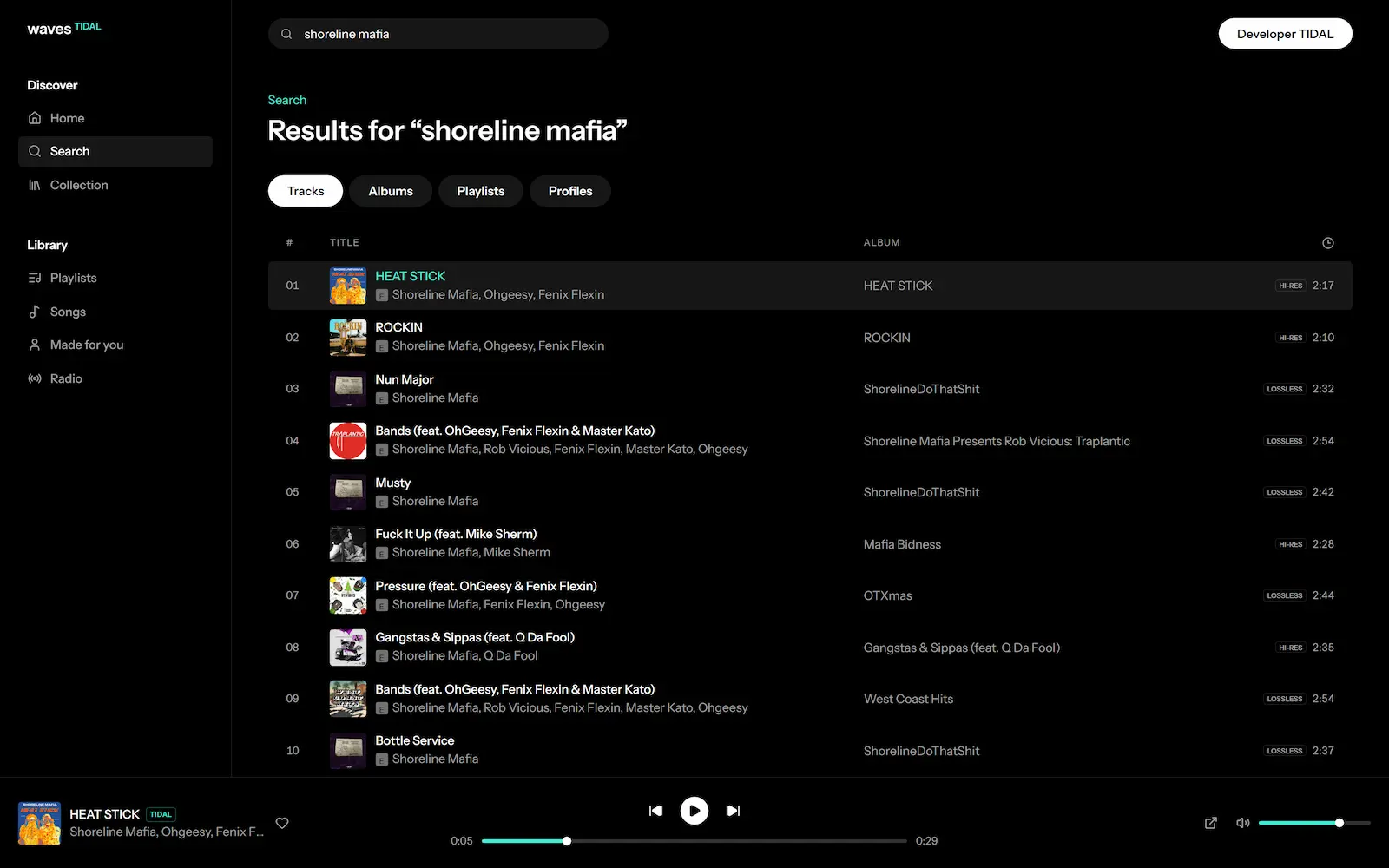Open Collection in the sidebar
The width and height of the screenshot is (1389, 868).
(x=115, y=185)
